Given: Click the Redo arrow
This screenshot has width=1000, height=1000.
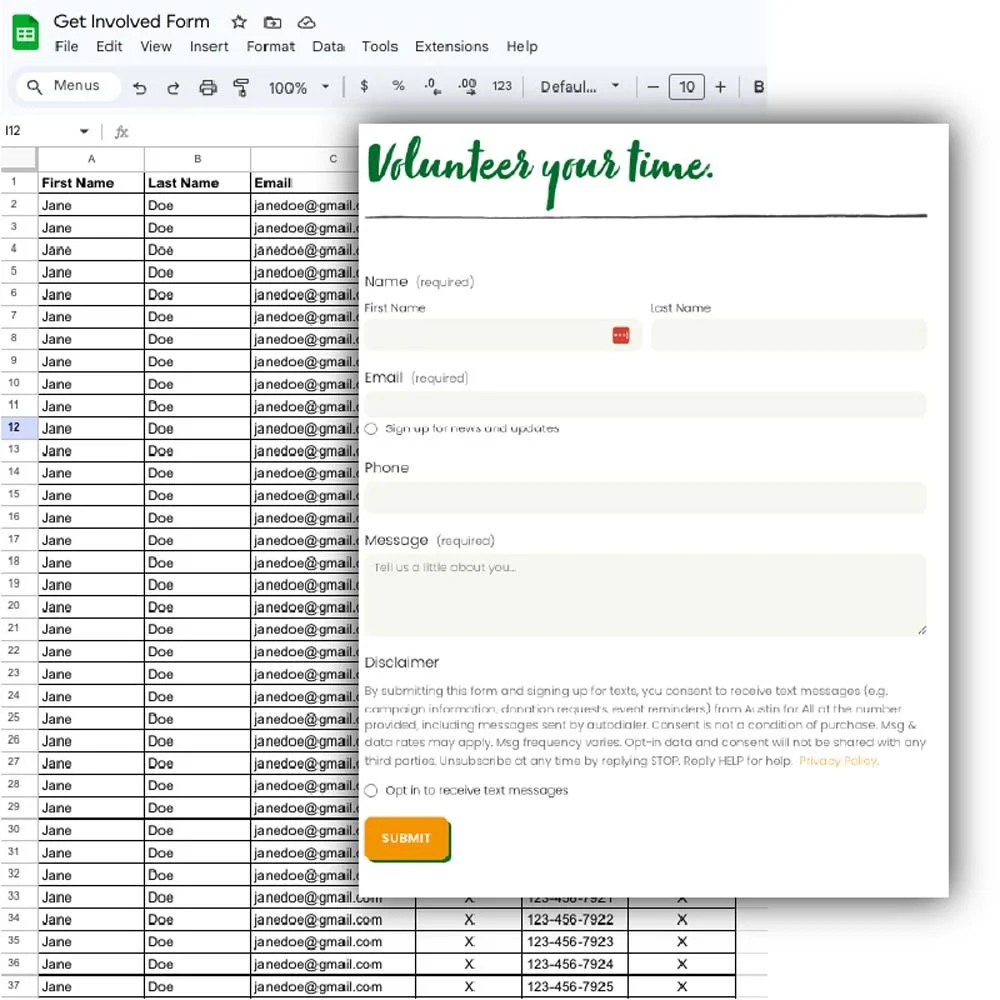Looking at the screenshot, I should (x=173, y=87).
